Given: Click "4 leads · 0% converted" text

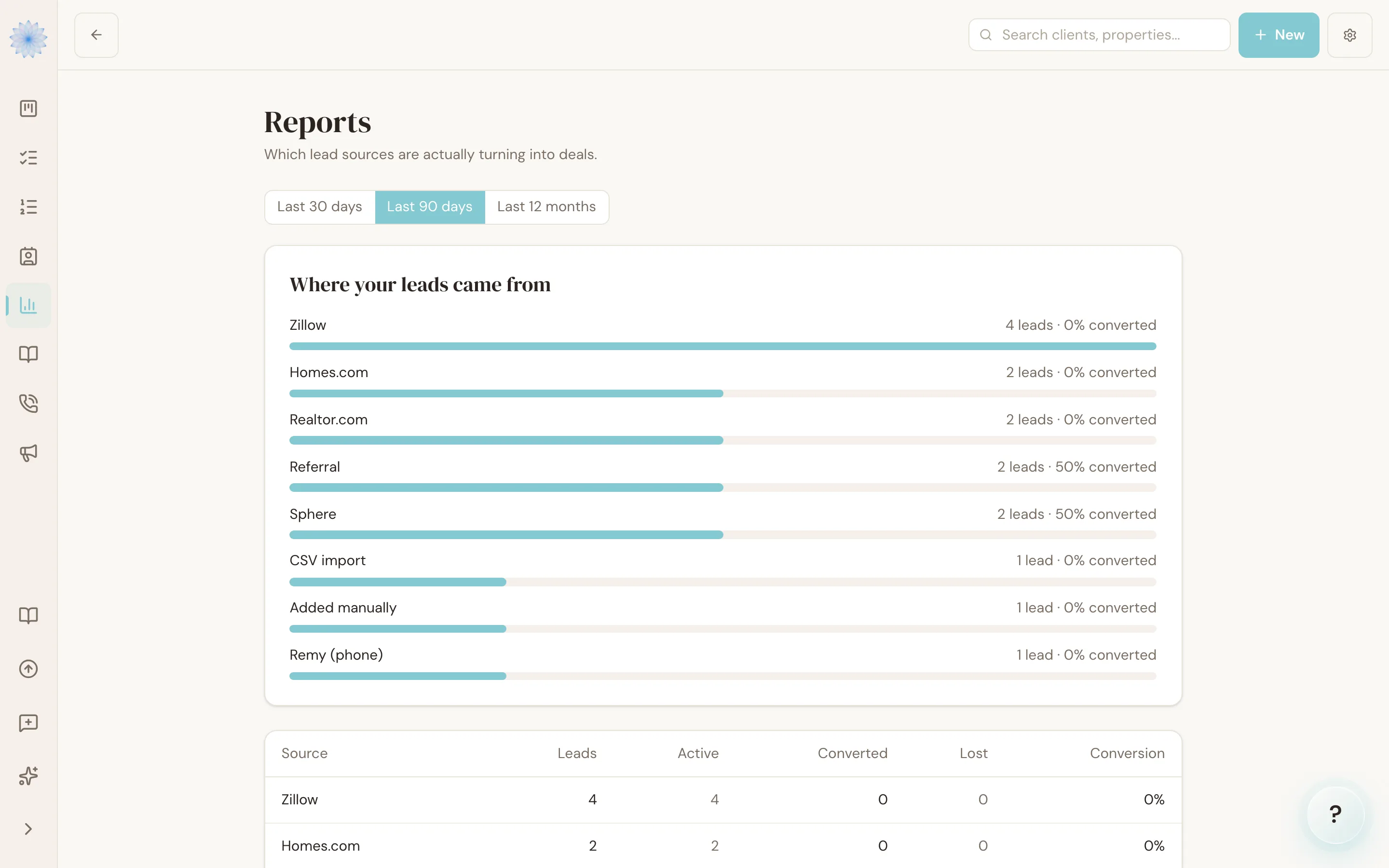Looking at the screenshot, I should coord(1080,325).
